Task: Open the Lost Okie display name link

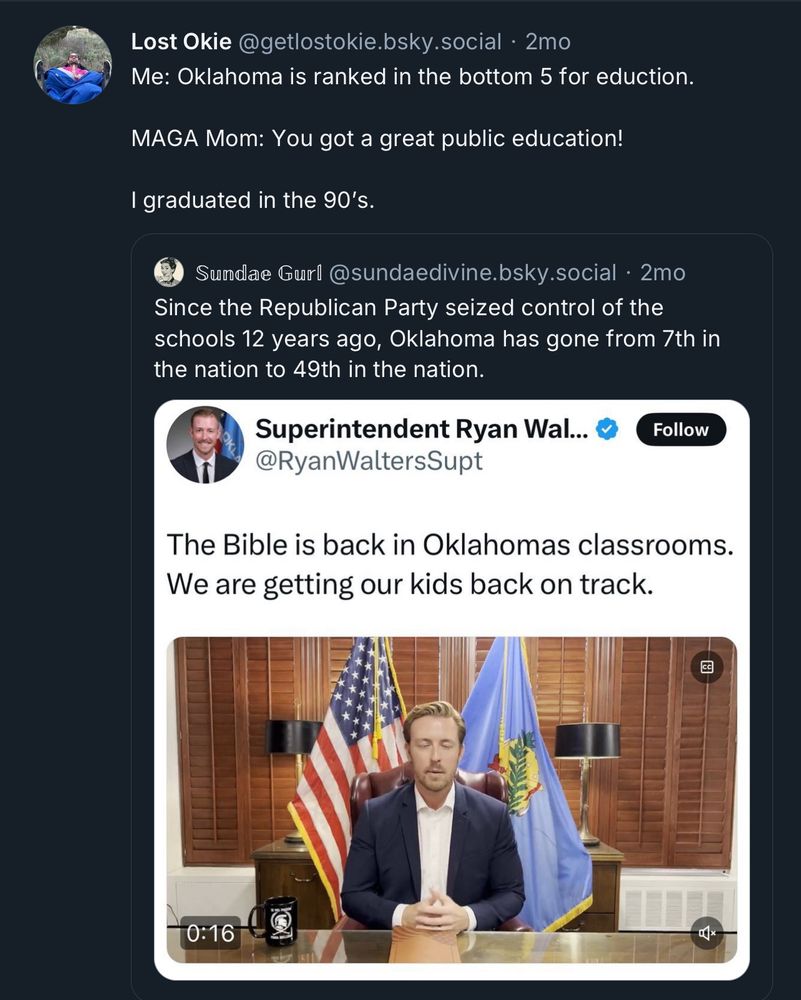Action: 181,42
